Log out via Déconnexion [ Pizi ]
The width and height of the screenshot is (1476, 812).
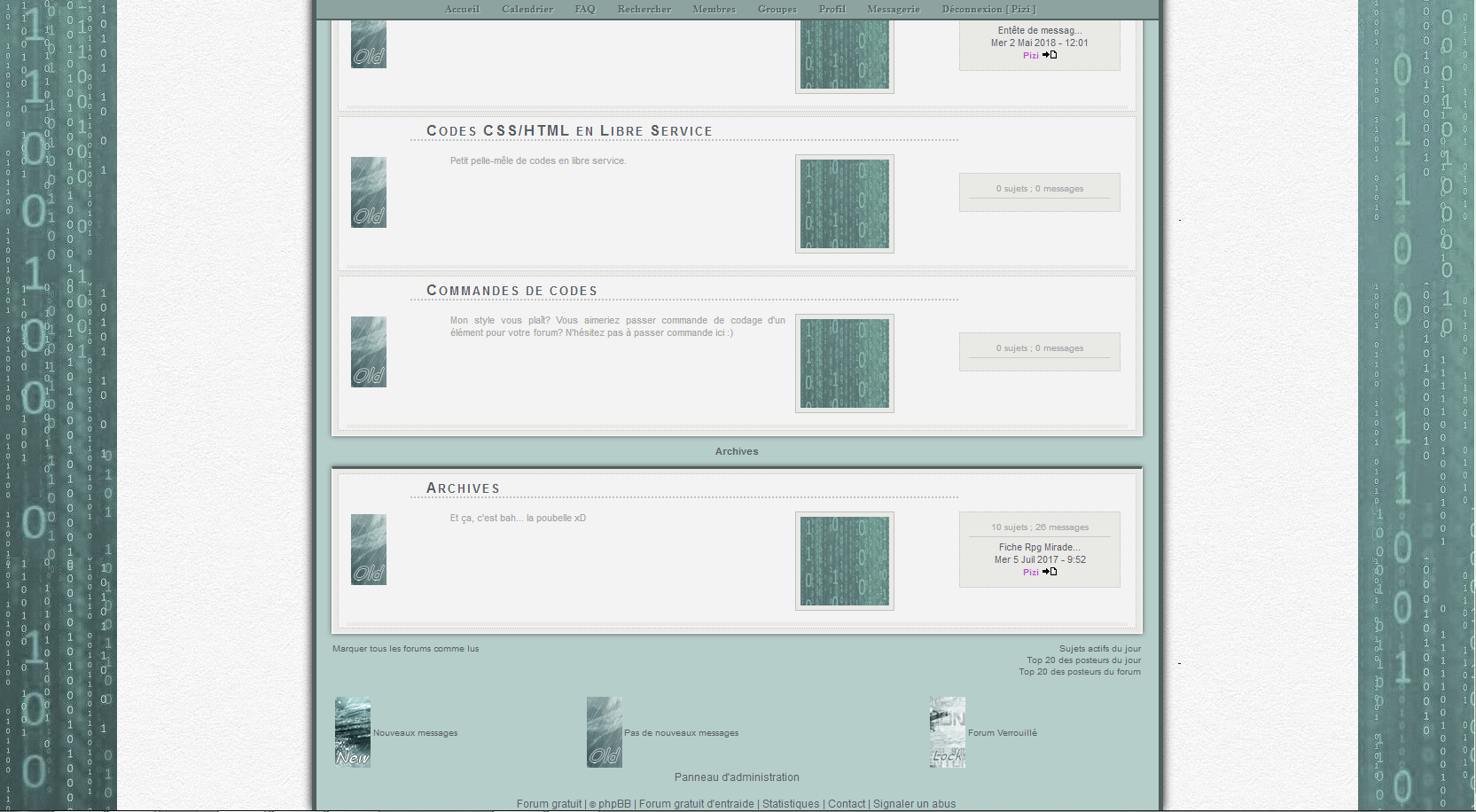click(988, 9)
